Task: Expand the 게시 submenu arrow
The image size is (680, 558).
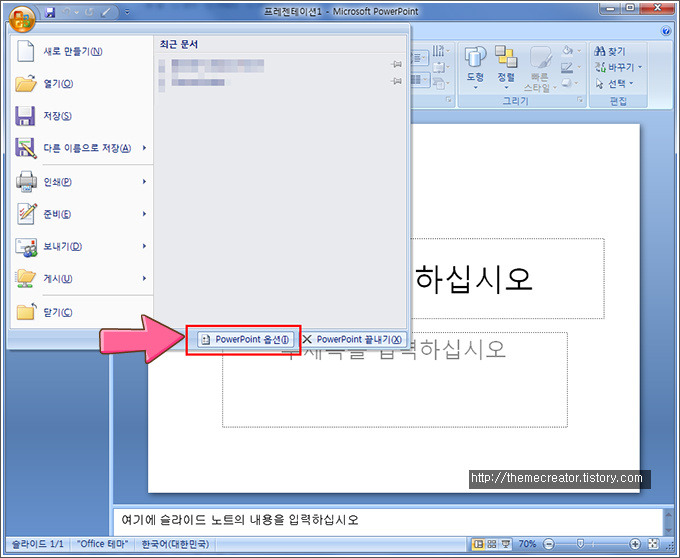Action: (144, 278)
